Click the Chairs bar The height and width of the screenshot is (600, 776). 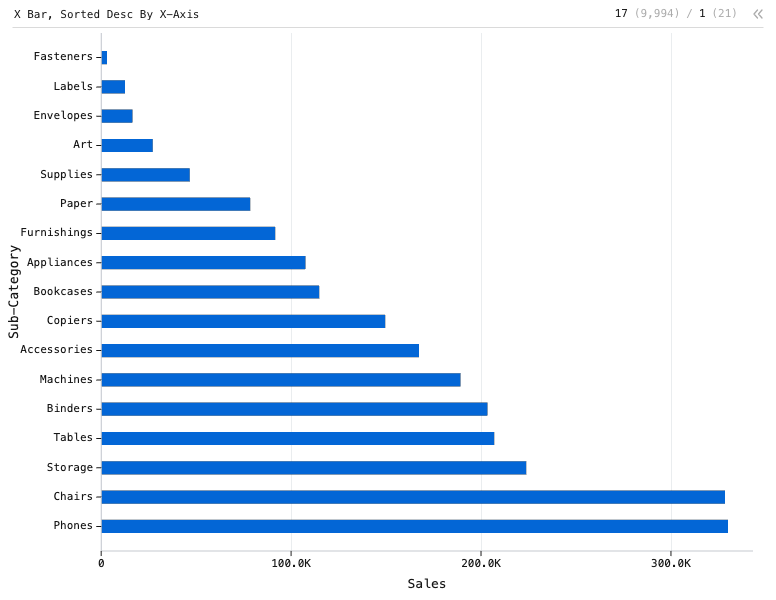click(413, 497)
